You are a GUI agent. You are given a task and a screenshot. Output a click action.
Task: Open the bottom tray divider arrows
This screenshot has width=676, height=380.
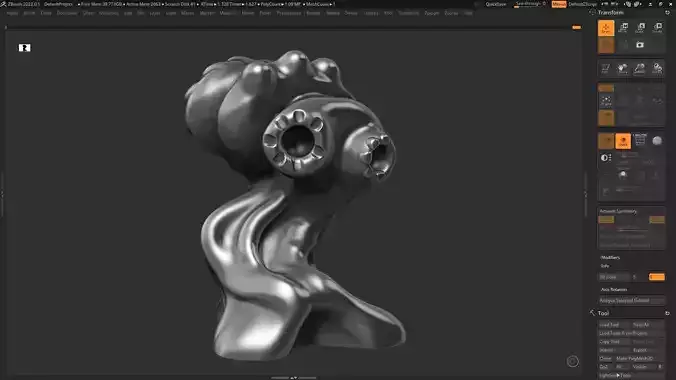pyautogui.click(x=294, y=377)
